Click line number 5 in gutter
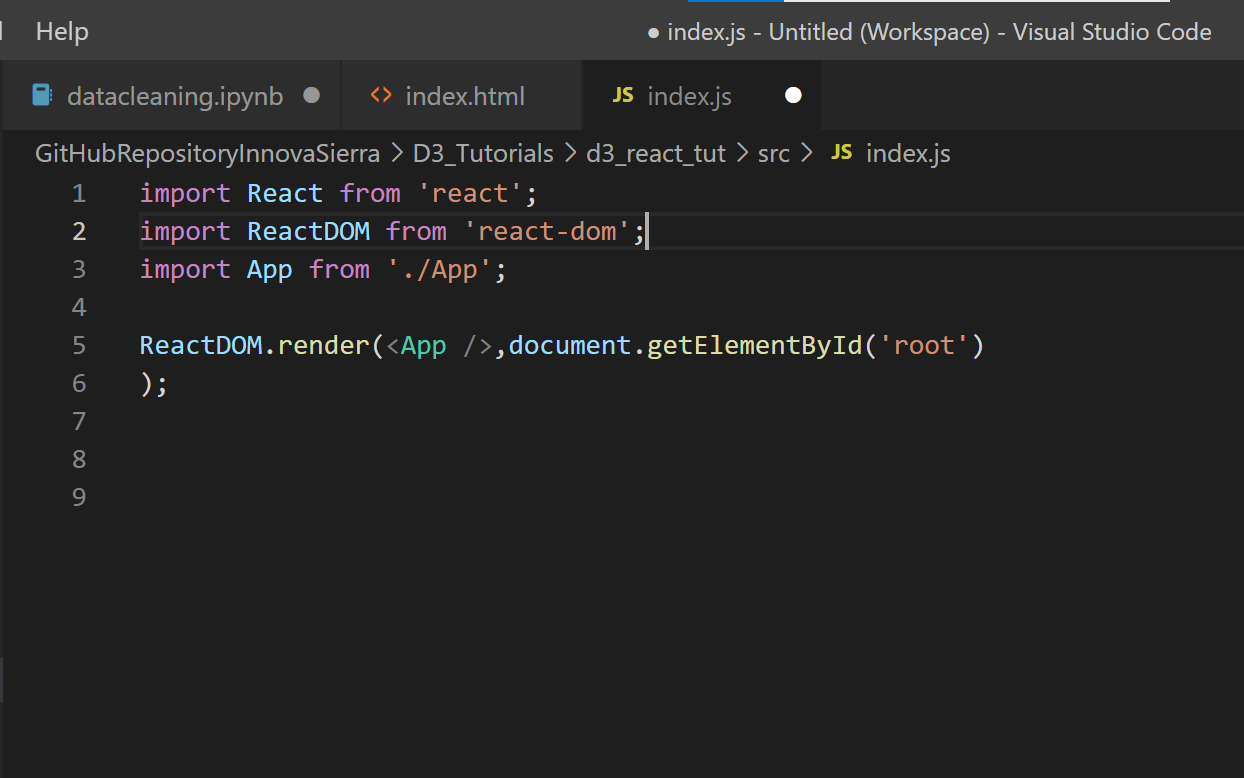Viewport: 1244px width, 778px height. [79, 345]
